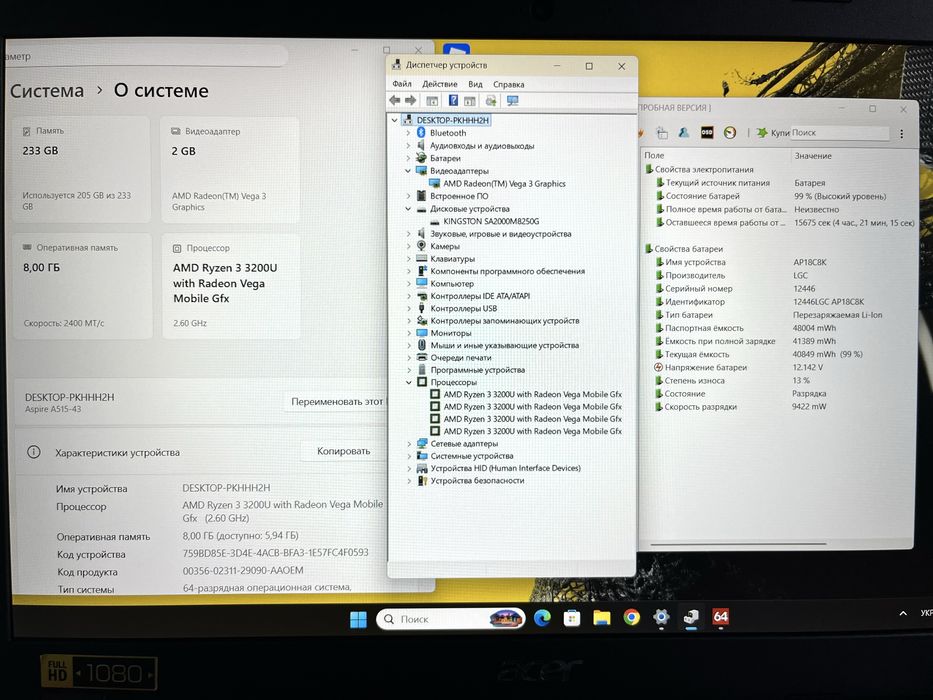Select KINGSTON SA2000M8250G disk

click(491, 221)
